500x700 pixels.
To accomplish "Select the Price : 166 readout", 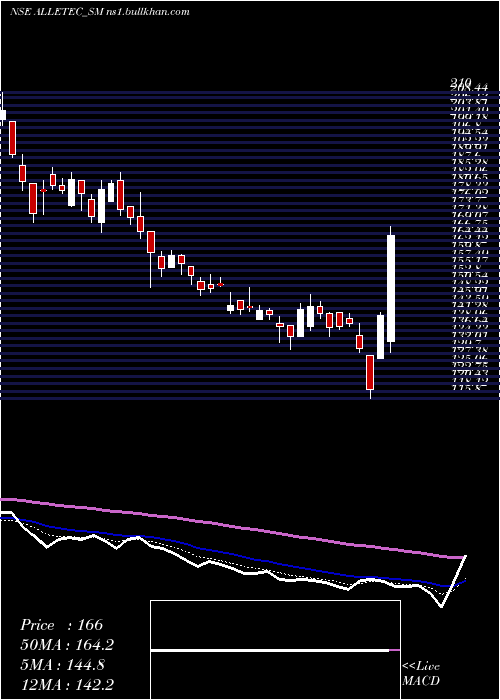I will (x=62, y=625).
